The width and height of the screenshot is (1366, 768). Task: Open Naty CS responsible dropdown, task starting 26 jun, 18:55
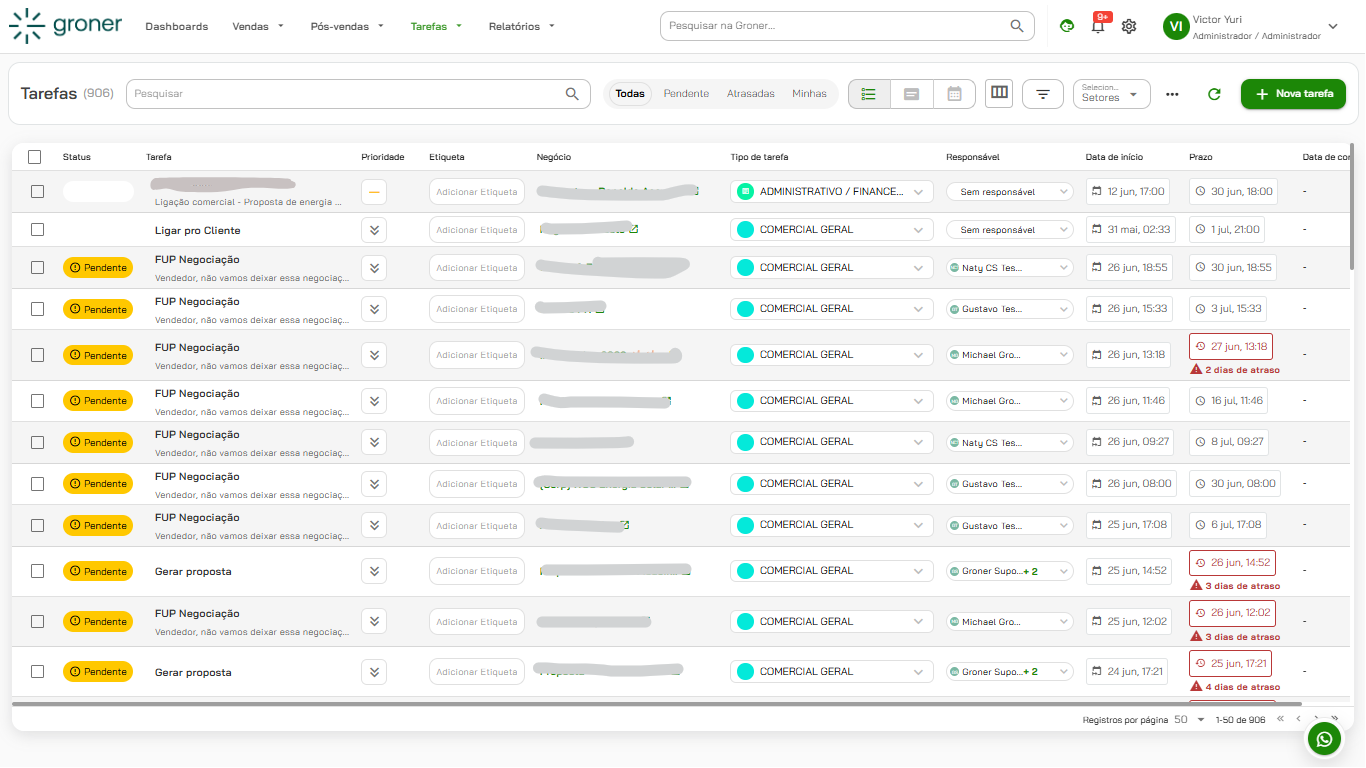click(x=1010, y=268)
